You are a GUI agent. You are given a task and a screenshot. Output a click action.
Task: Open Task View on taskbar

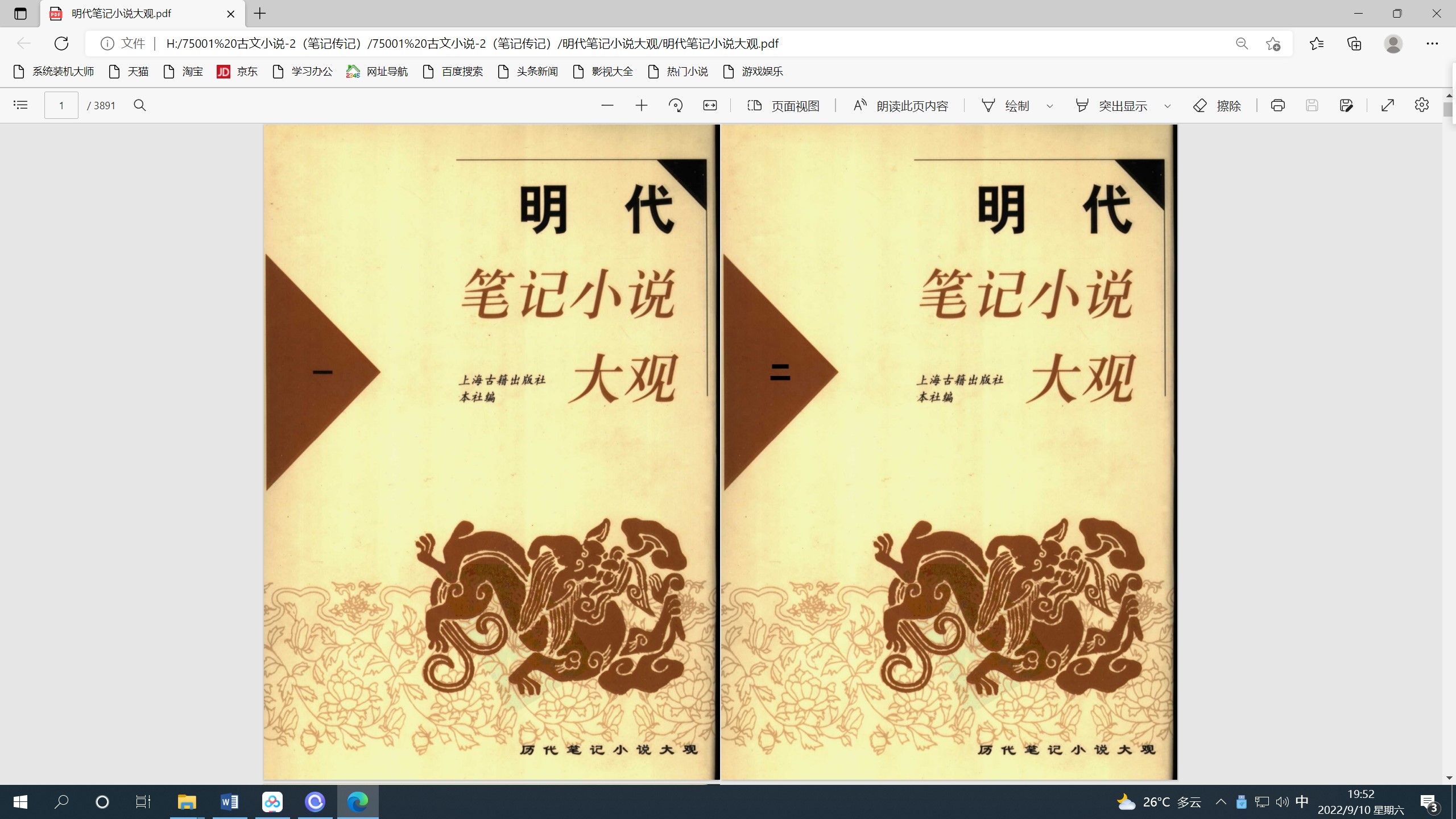143,802
